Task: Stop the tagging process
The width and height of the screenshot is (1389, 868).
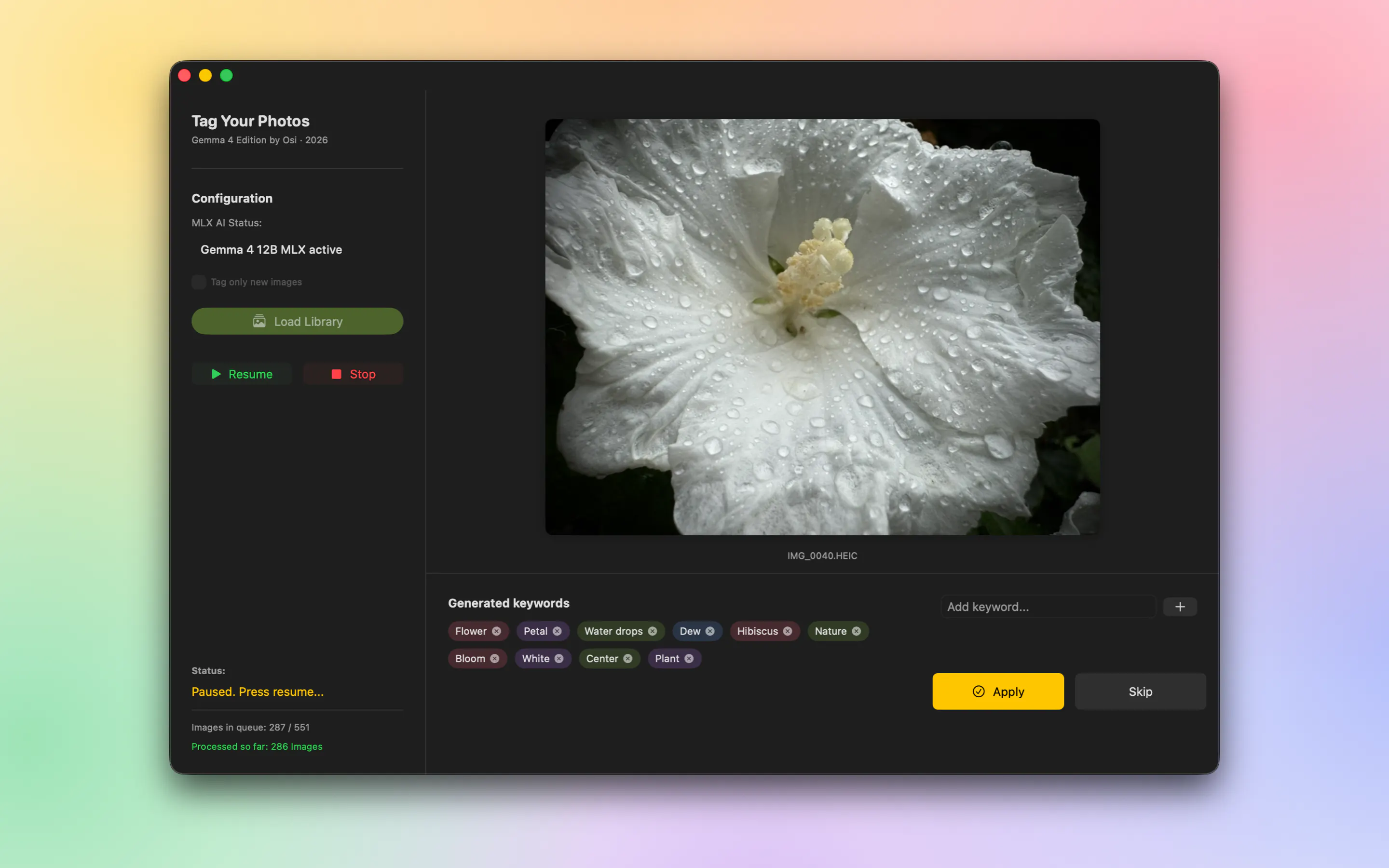Action: tap(353, 374)
